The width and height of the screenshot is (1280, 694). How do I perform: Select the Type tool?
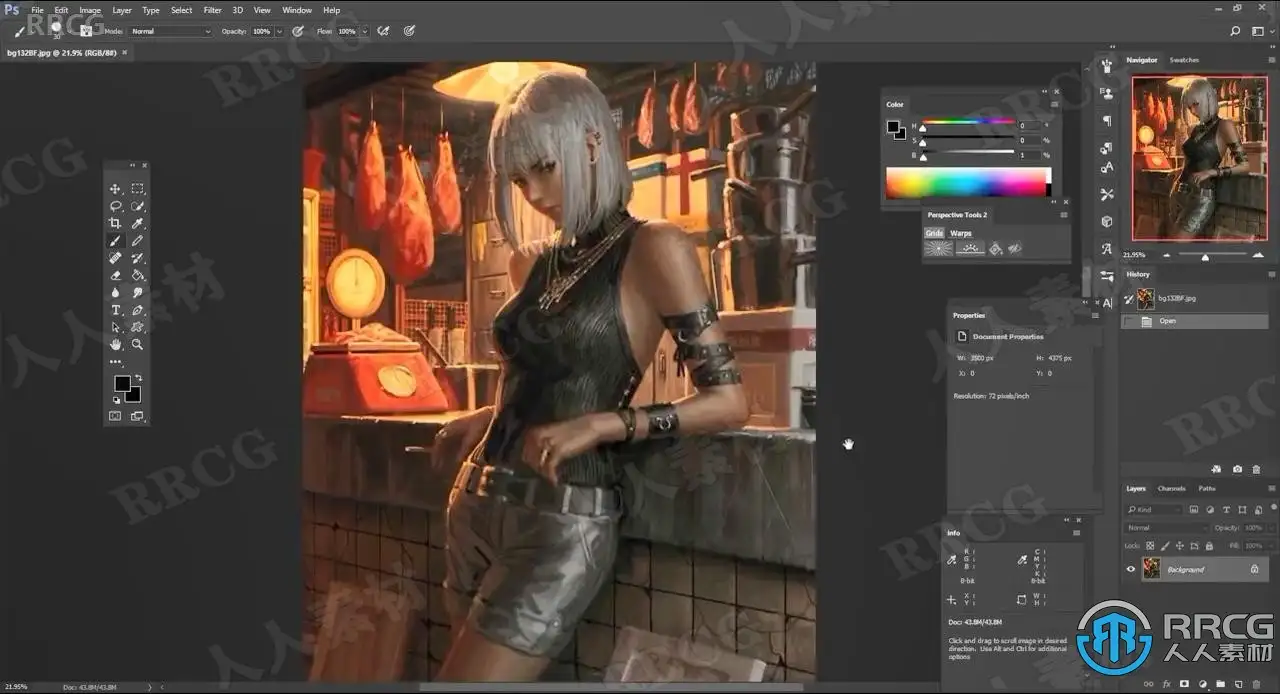[115, 310]
